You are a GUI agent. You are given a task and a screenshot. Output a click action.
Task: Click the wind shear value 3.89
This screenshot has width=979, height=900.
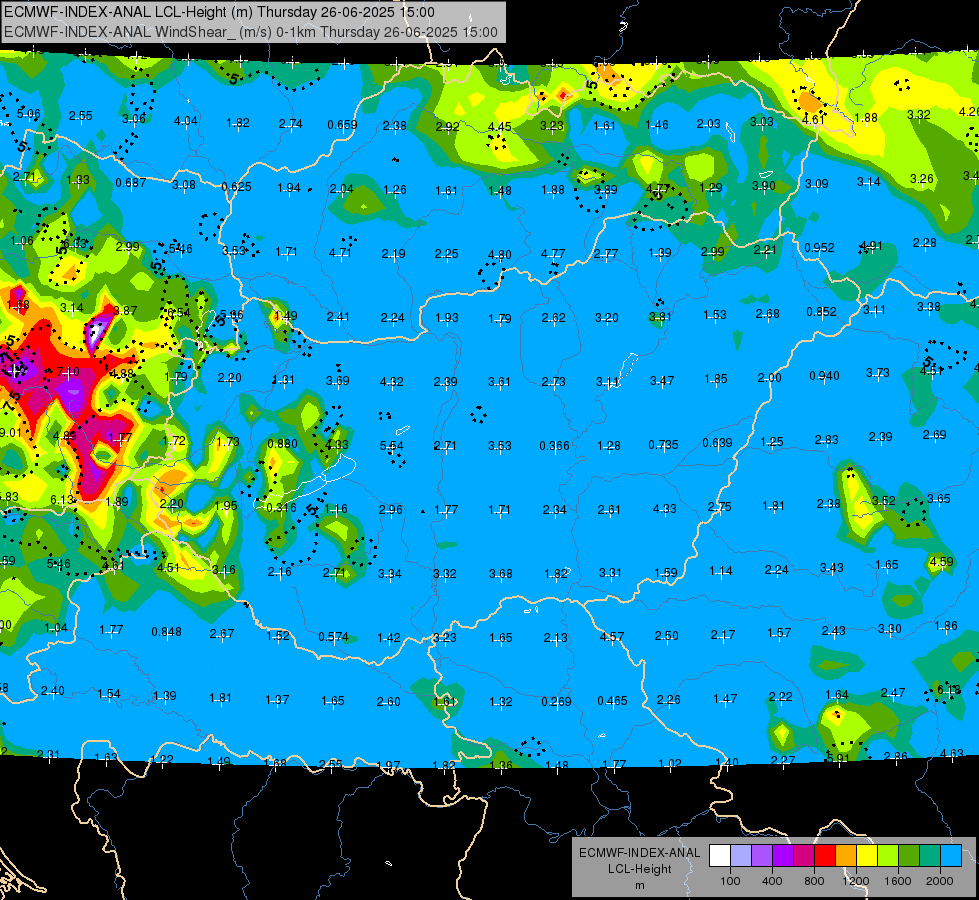[x=606, y=189]
